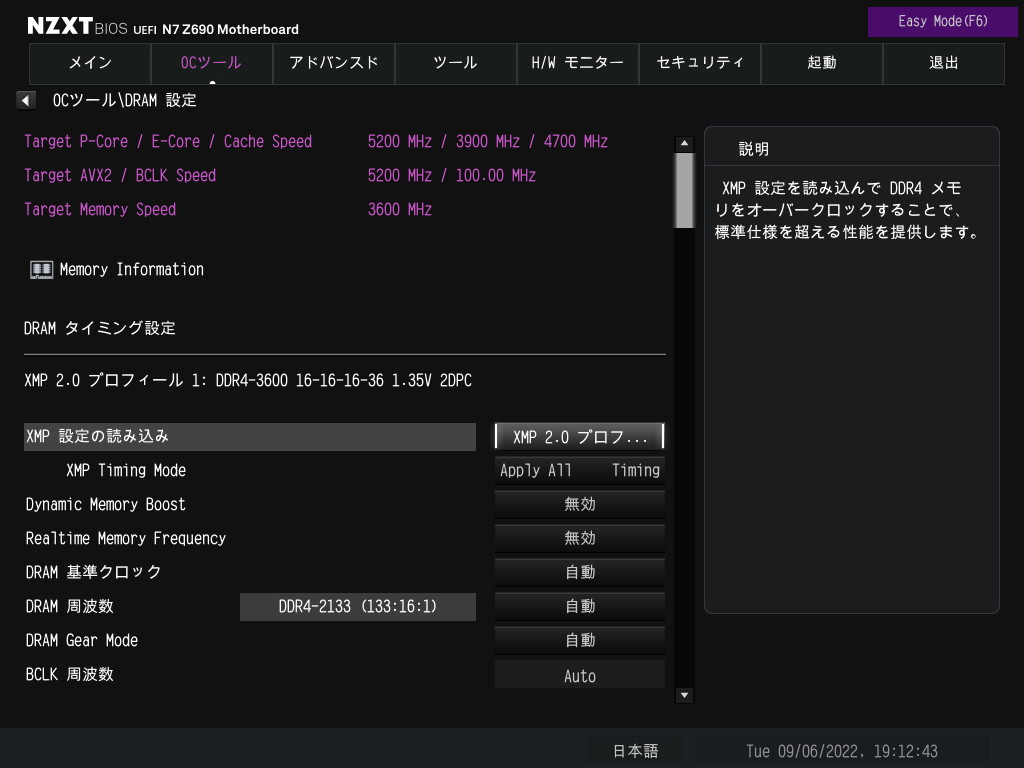Select DRAM 周波数 label
The image size is (1024, 768).
point(69,606)
